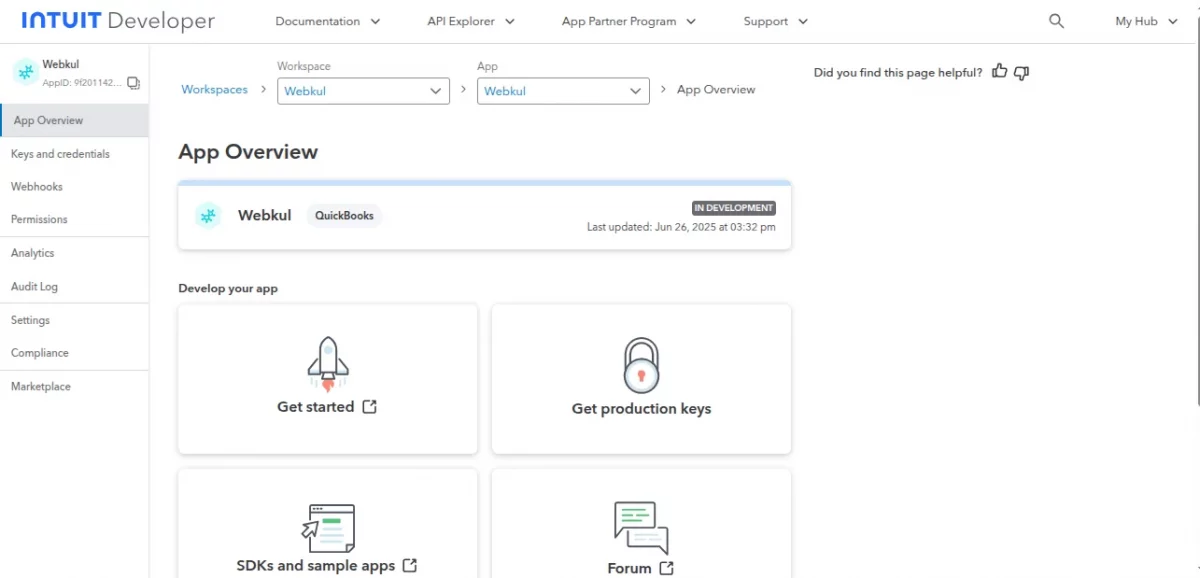Image resolution: width=1200 pixels, height=578 pixels.
Task: Click the rocket icon on Get started
Action: [x=327, y=363]
